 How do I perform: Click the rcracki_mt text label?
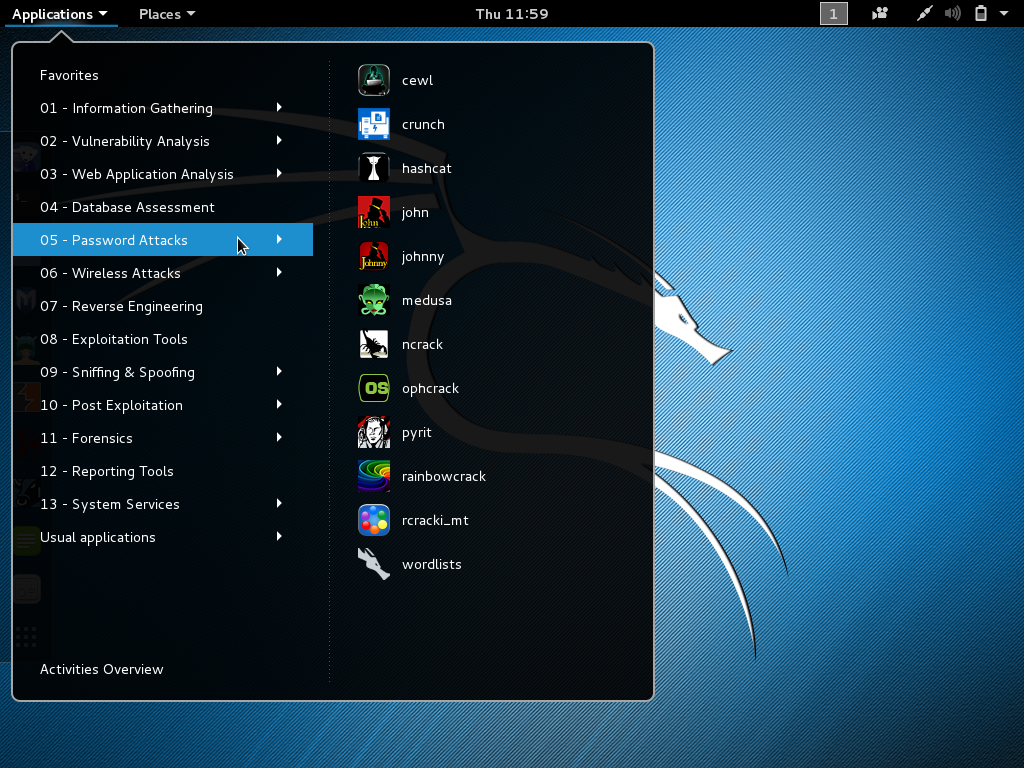(x=435, y=520)
